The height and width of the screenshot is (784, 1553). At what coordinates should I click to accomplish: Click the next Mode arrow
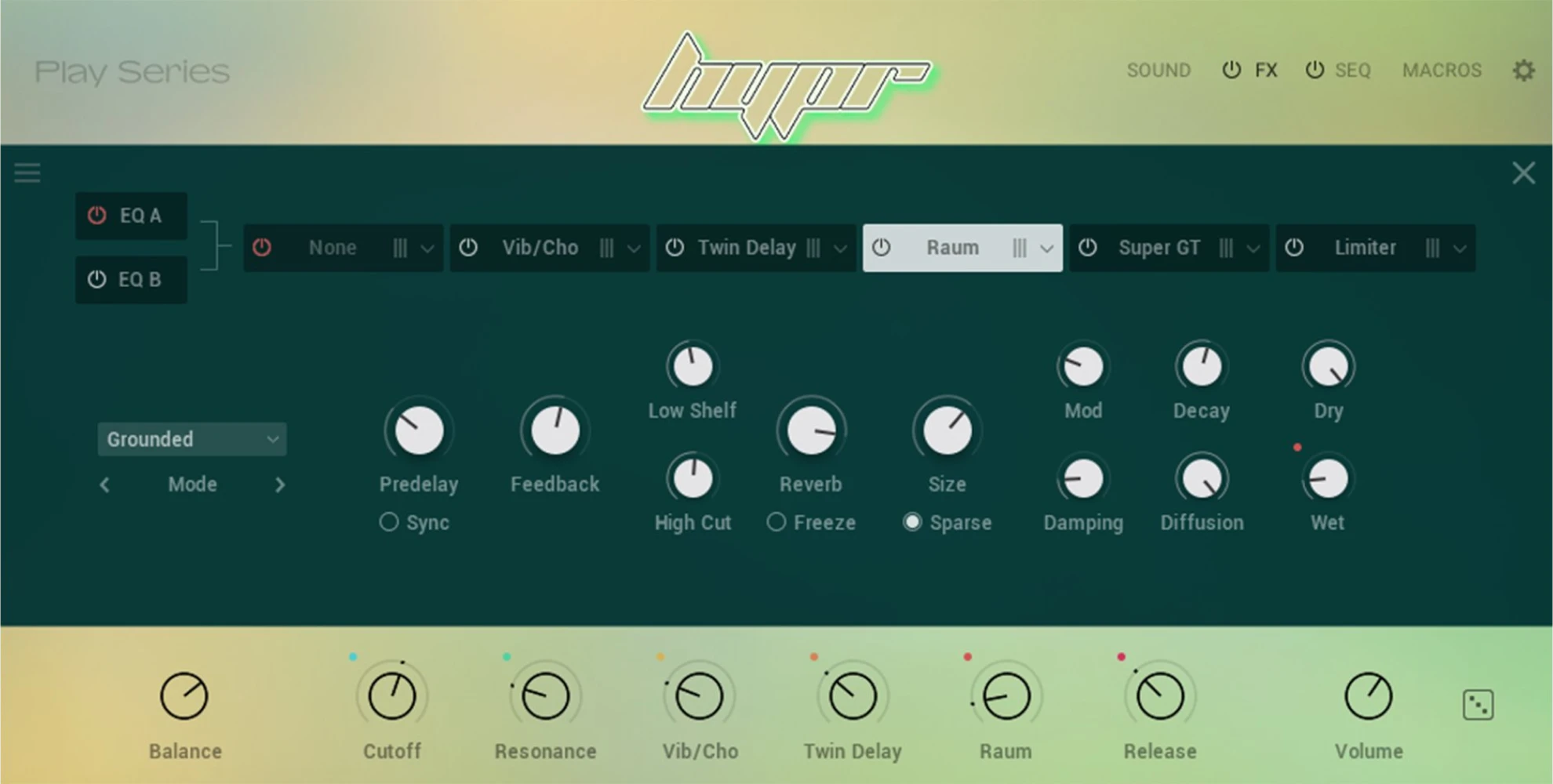(280, 485)
